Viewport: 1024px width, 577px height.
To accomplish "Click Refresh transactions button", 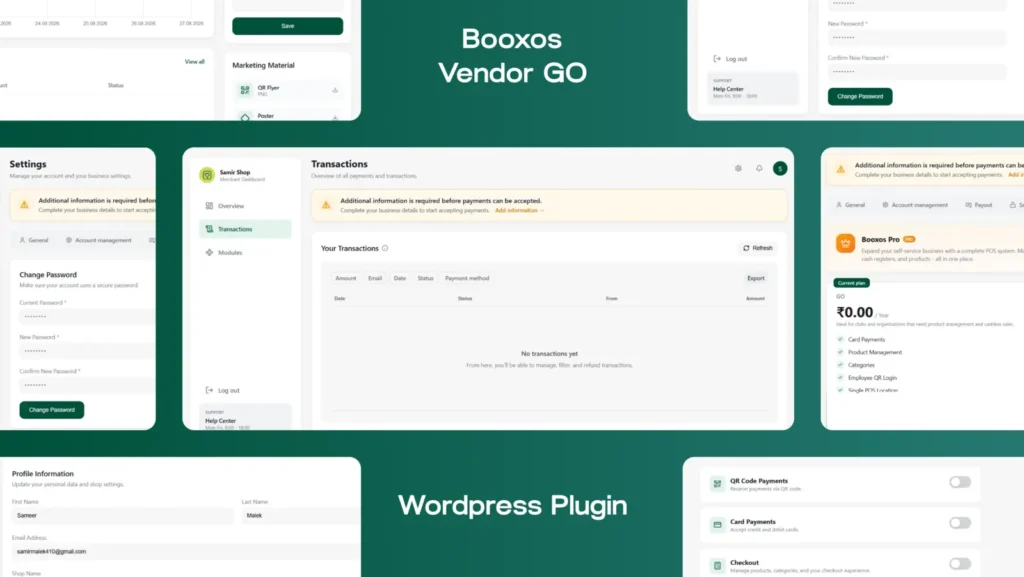I will (x=758, y=248).
